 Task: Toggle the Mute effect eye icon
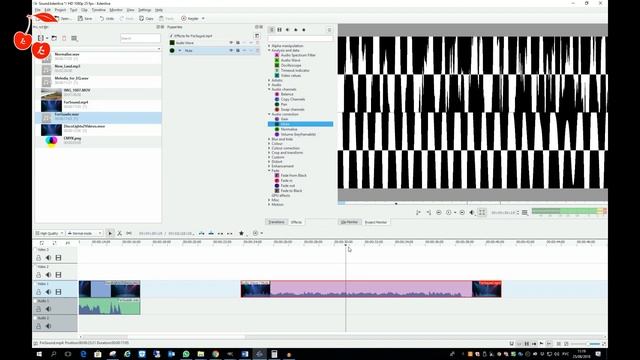231,51
